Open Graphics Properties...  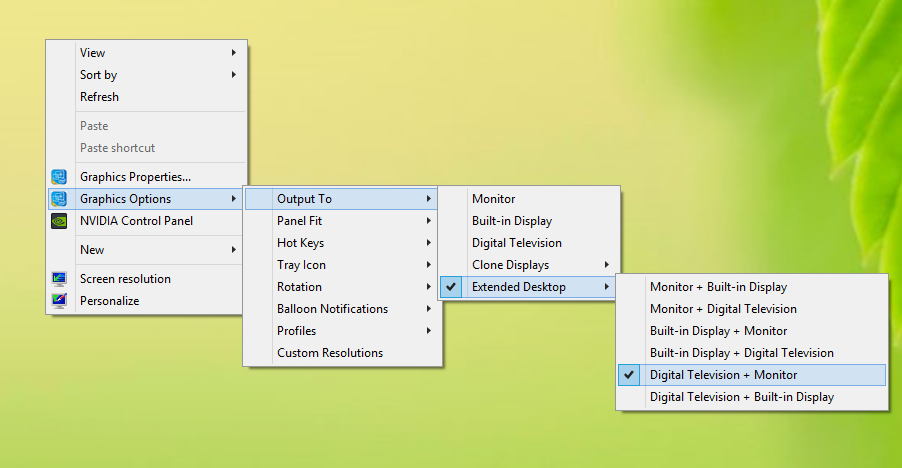point(146,177)
